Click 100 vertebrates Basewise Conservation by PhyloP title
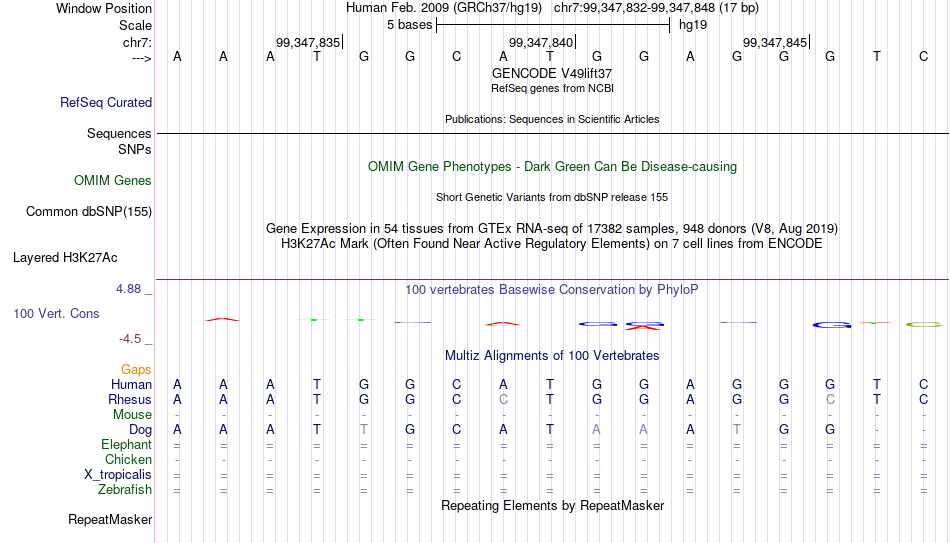 pyautogui.click(x=552, y=290)
